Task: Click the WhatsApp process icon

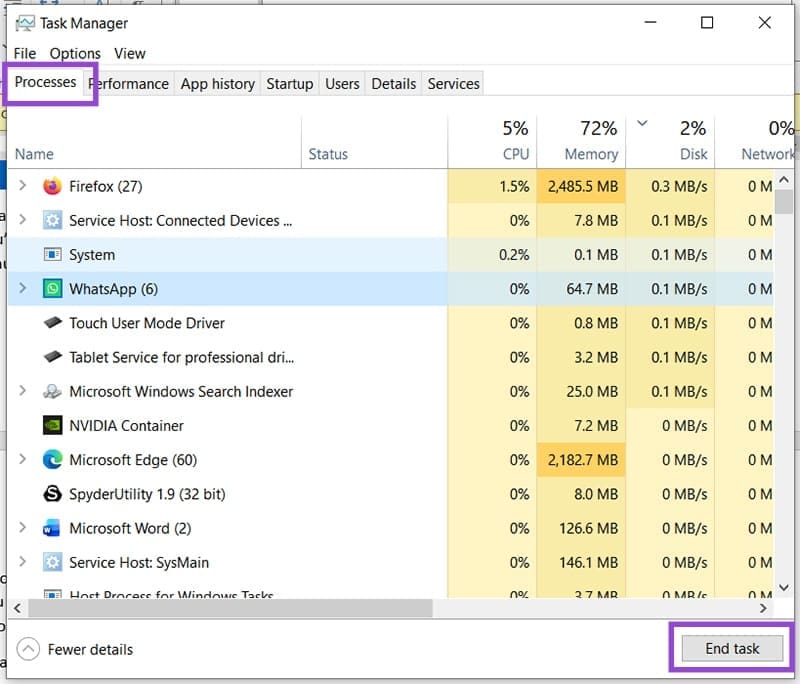Action: pos(52,288)
